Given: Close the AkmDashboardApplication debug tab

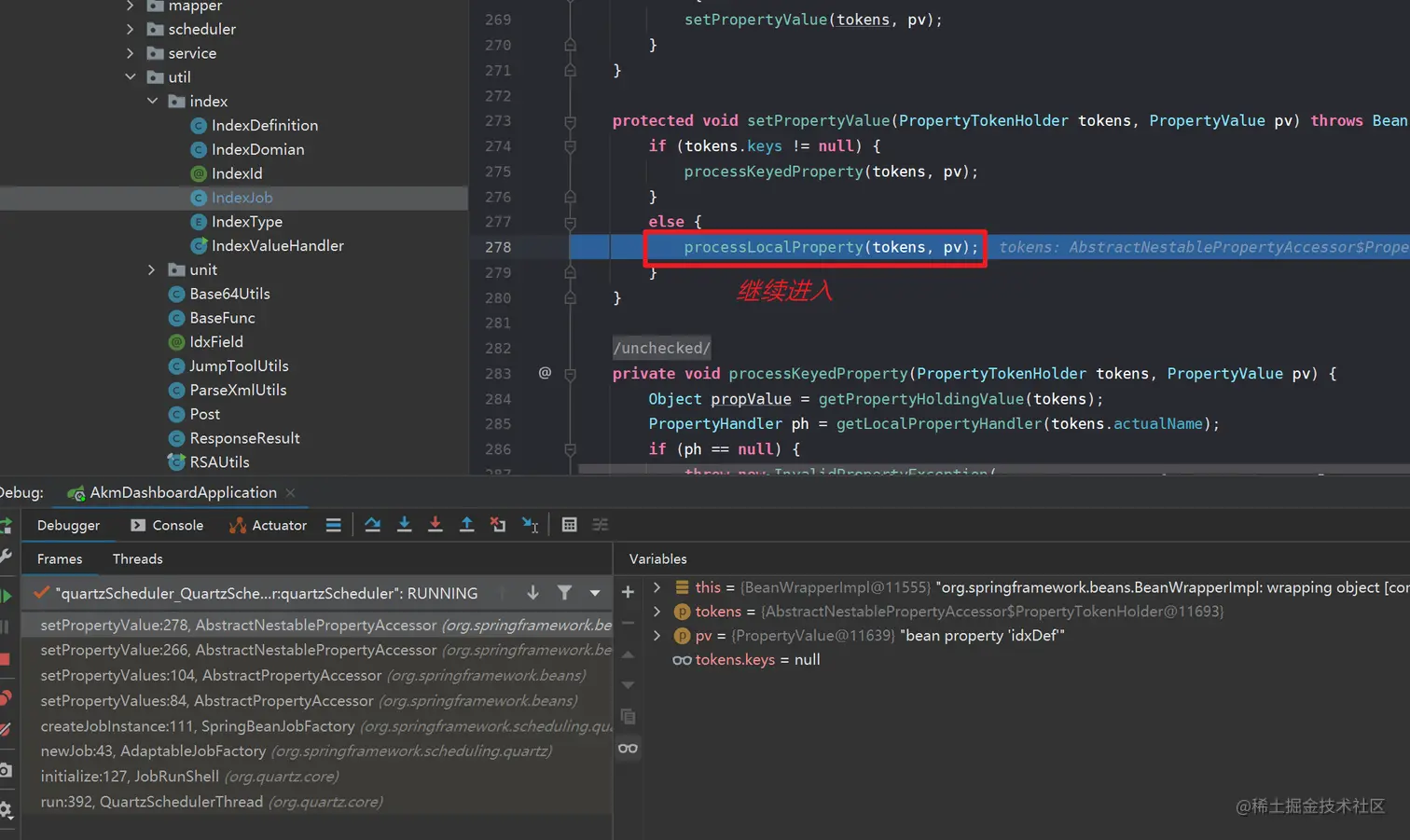Looking at the screenshot, I should [x=290, y=492].
